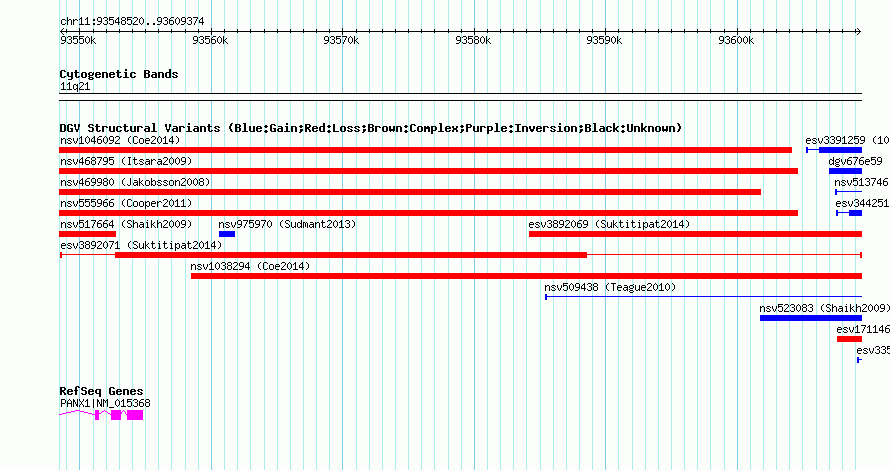The width and height of the screenshot is (890, 470).
Task: Click the PANX1|NM_015368 gene label
Action: pos(105,404)
